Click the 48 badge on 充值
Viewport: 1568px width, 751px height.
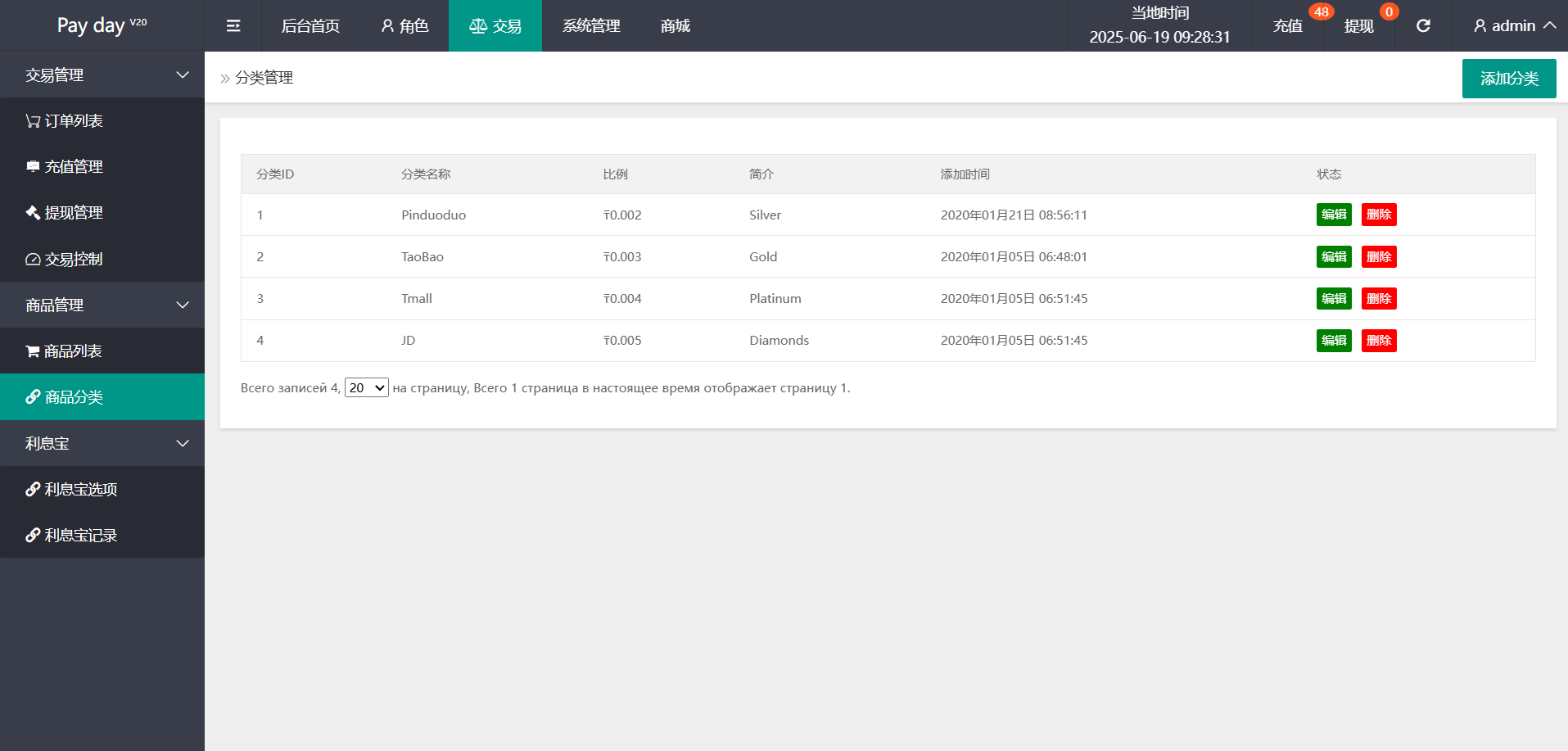(1321, 11)
